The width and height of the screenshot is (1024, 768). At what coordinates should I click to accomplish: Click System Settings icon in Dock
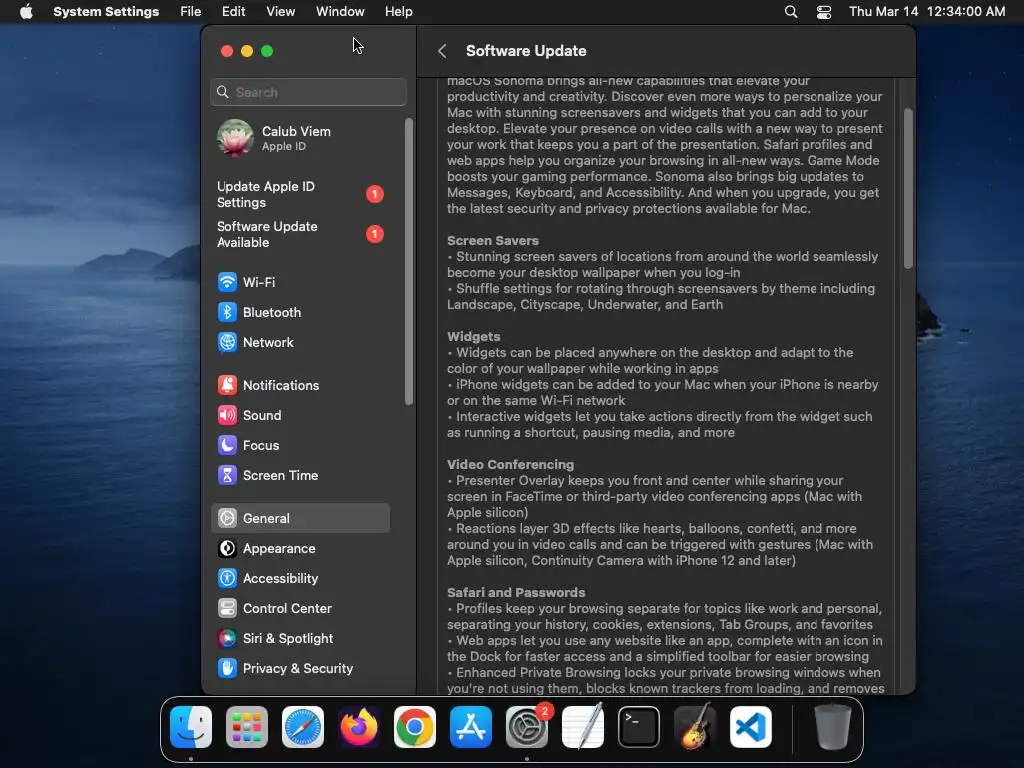tap(527, 727)
